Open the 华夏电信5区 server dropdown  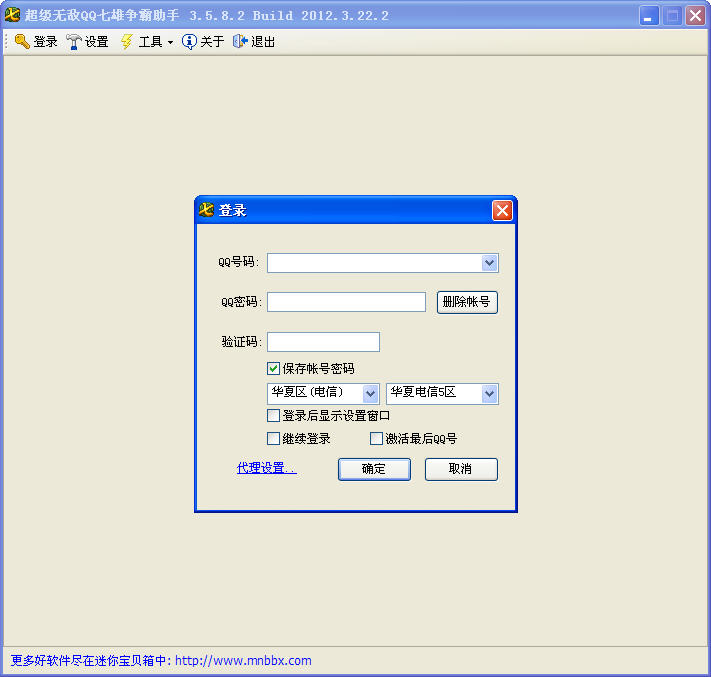[x=442, y=393]
